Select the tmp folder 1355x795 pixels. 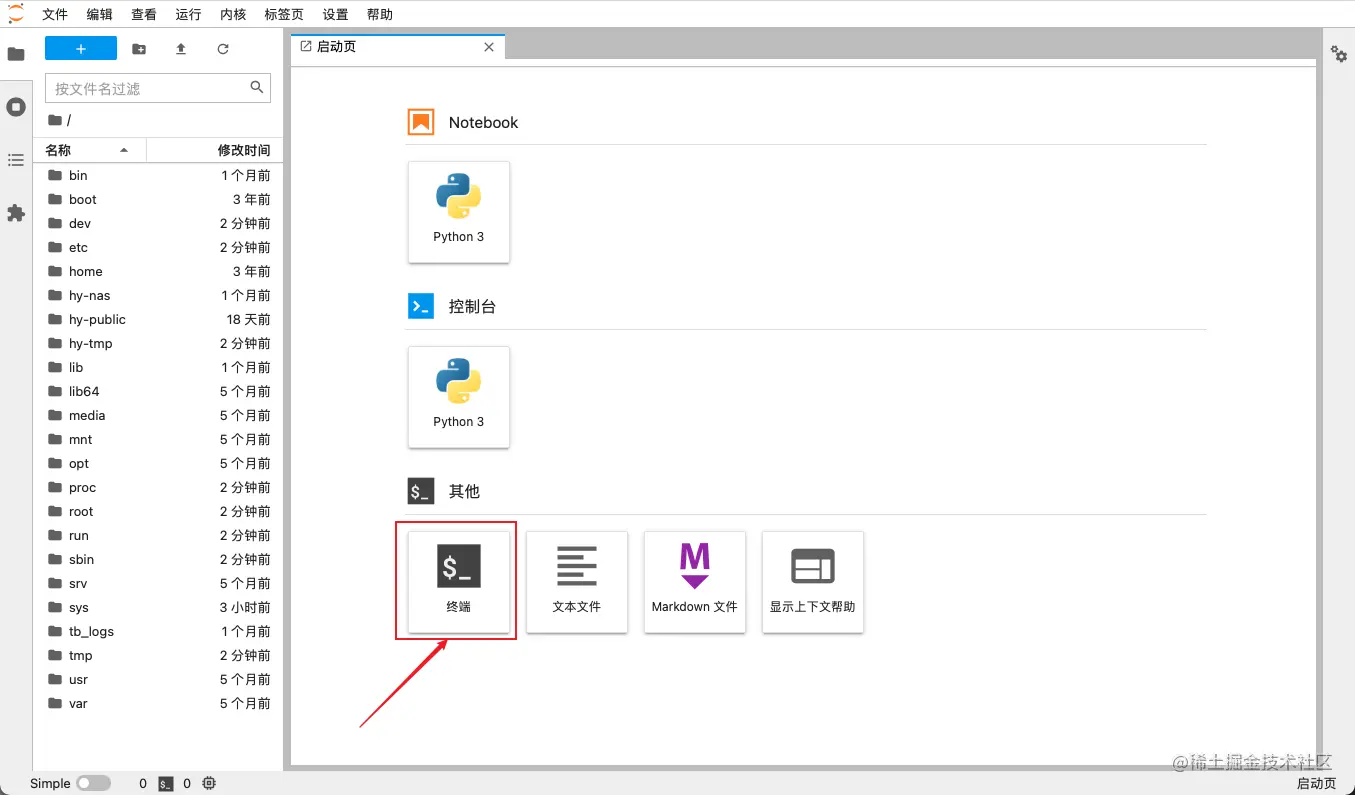[x=158, y=655]
